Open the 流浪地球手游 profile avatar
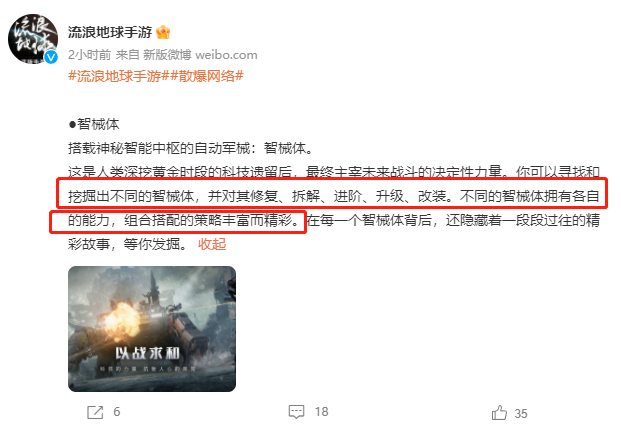The width and height of the screenshot is (622, 431). tap(33, 39)
